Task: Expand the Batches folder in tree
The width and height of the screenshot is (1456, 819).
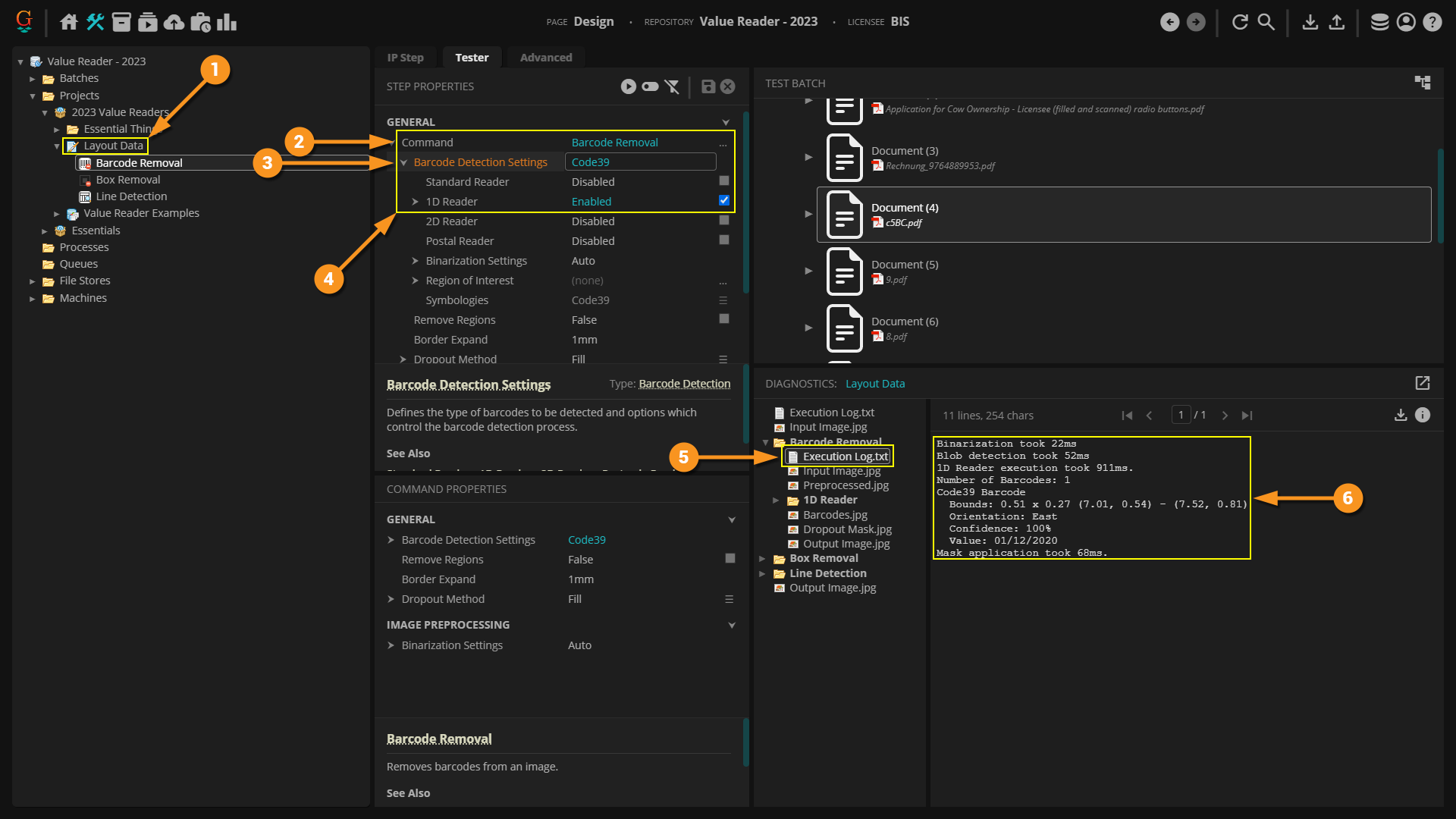Action: (33, 78)
